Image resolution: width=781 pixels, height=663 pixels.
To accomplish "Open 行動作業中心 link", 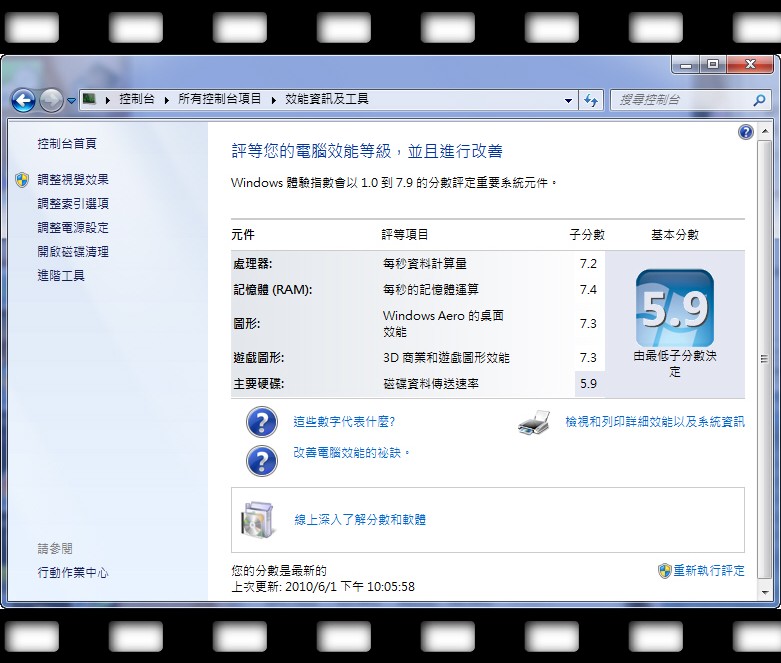I will point(73,573).
